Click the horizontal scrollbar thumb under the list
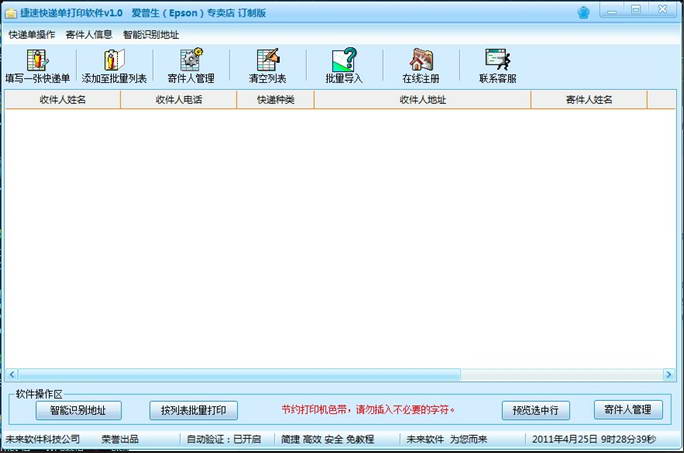Image resolution: width=684 pixels, height=453 pixels. tap(235, 375)
